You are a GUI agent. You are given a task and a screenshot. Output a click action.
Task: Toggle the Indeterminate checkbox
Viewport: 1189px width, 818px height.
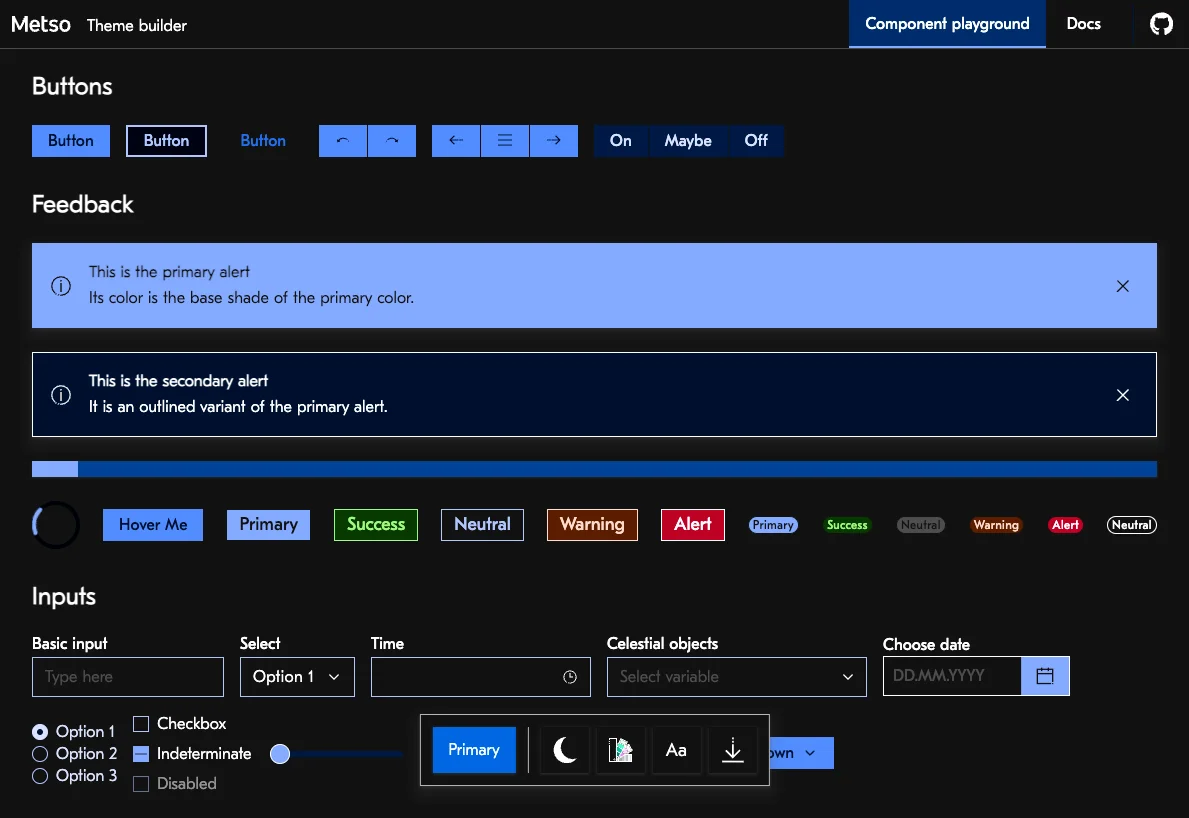coord(141,754)
